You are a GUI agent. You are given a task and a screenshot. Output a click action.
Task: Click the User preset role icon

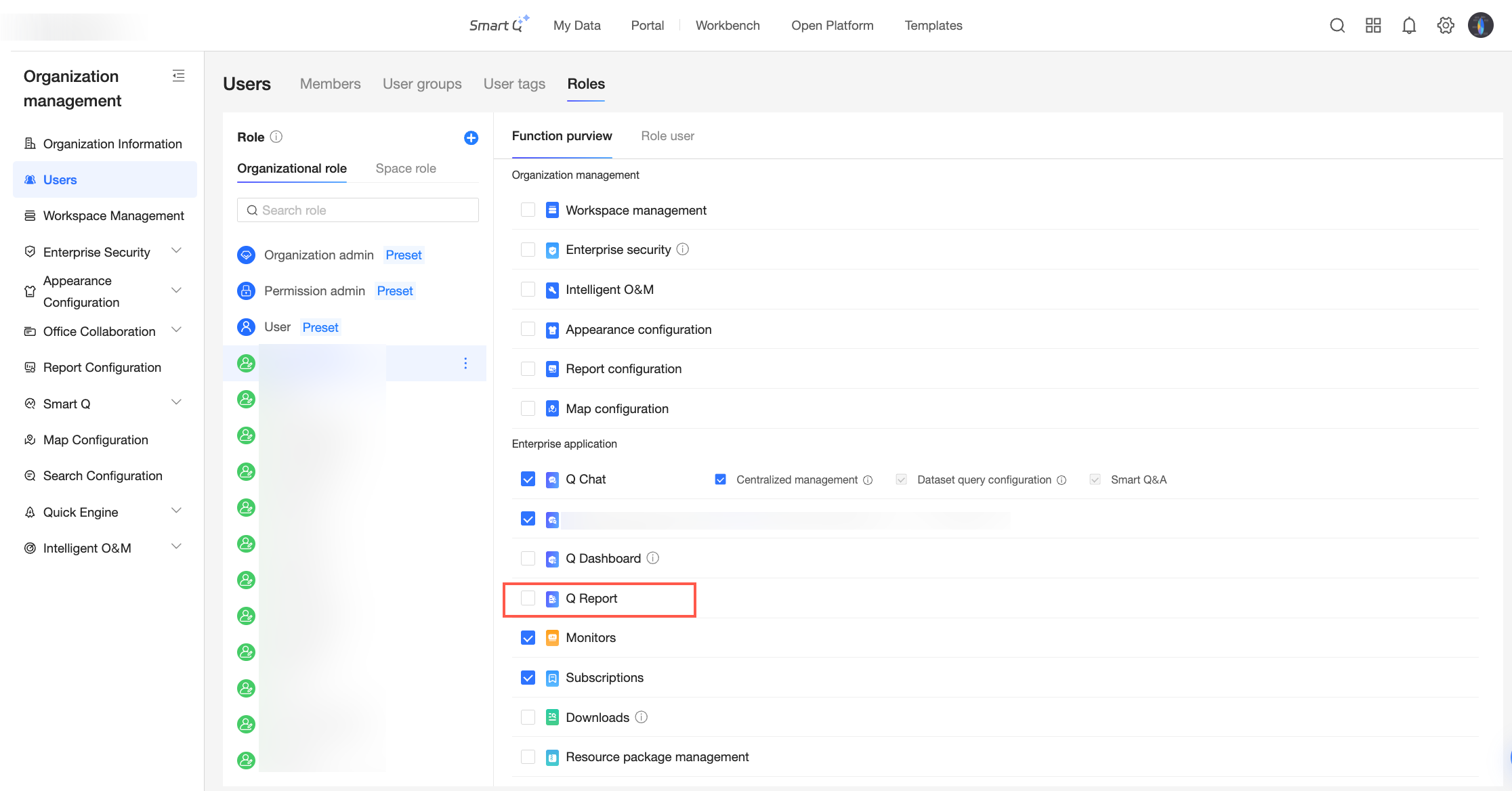pos(246,327)
